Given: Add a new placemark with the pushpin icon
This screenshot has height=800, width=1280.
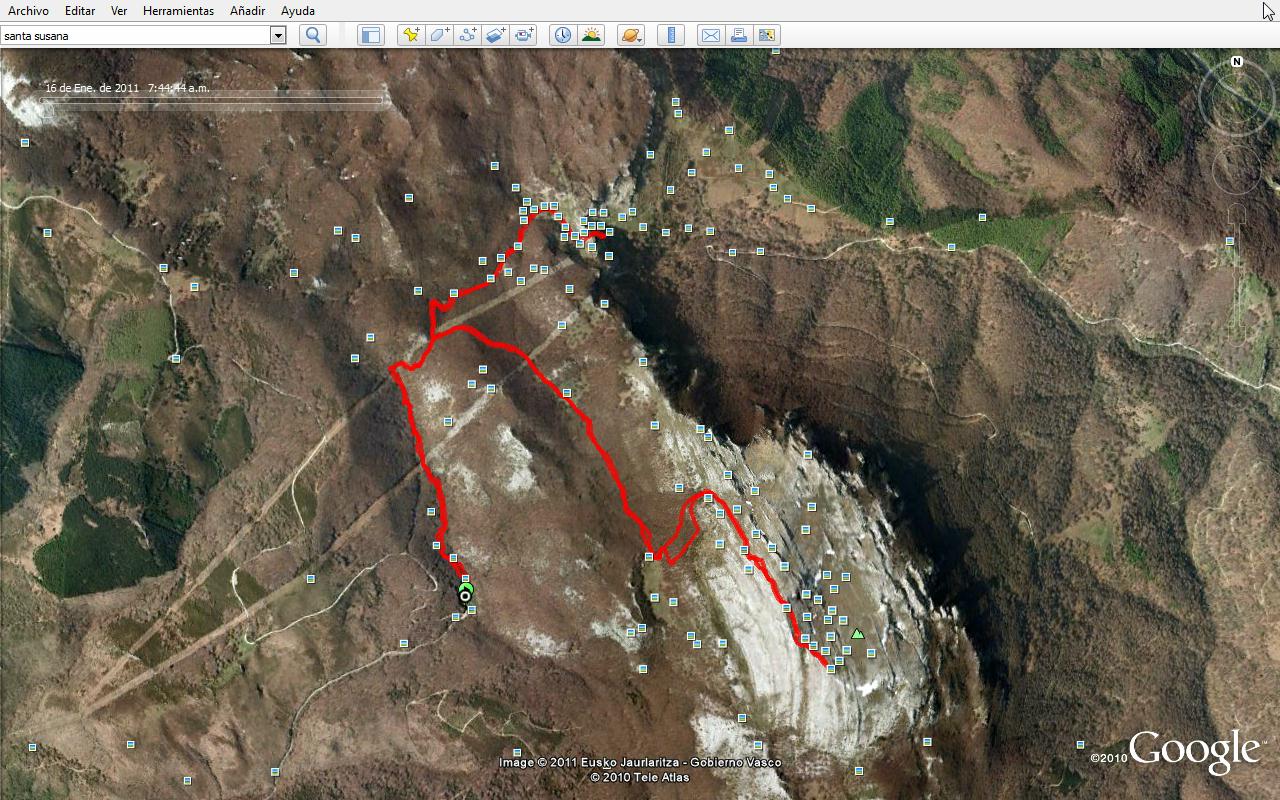Looking at the screenshot, I should [x=411, y=35].
